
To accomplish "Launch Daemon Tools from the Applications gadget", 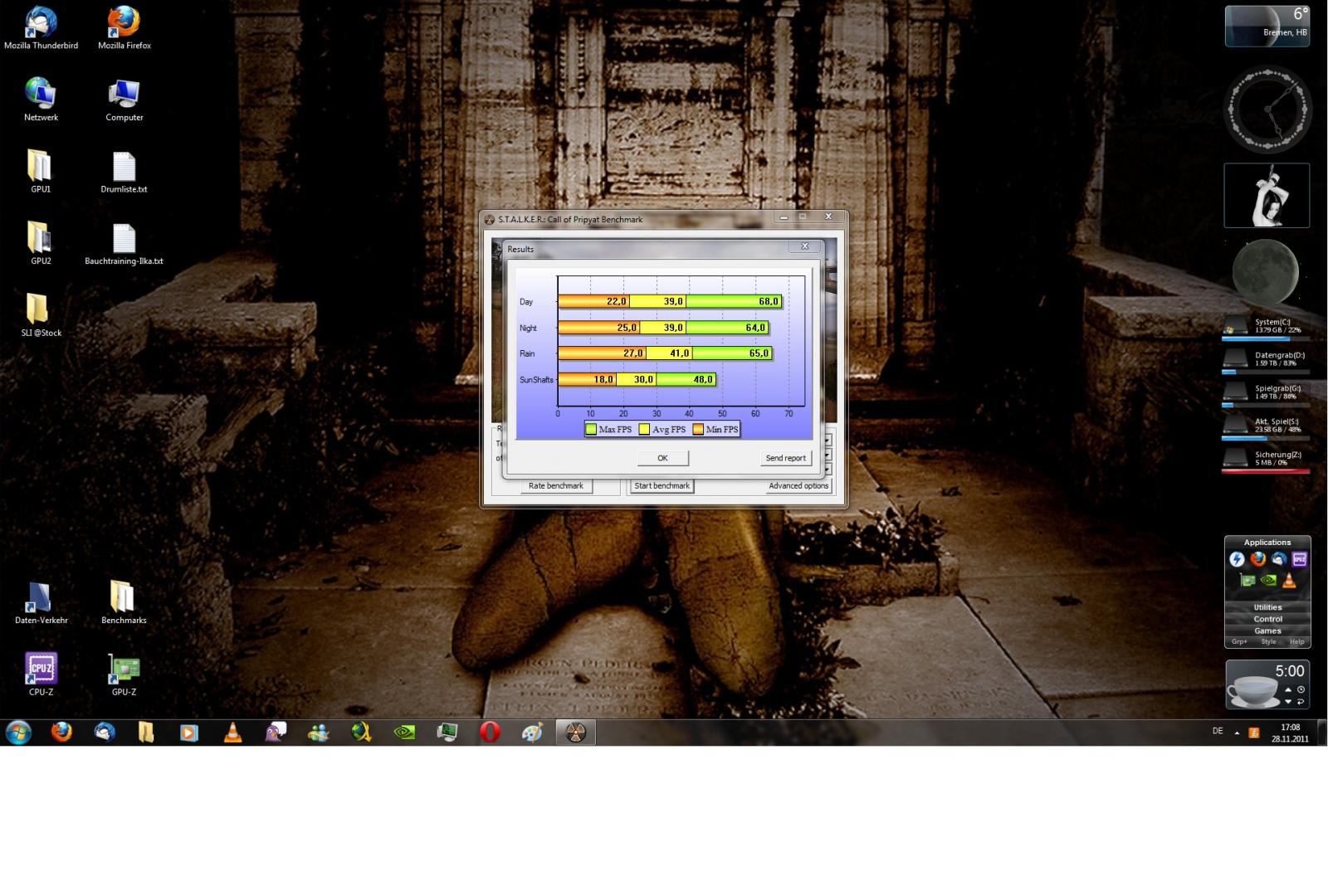I will 1237,559.
